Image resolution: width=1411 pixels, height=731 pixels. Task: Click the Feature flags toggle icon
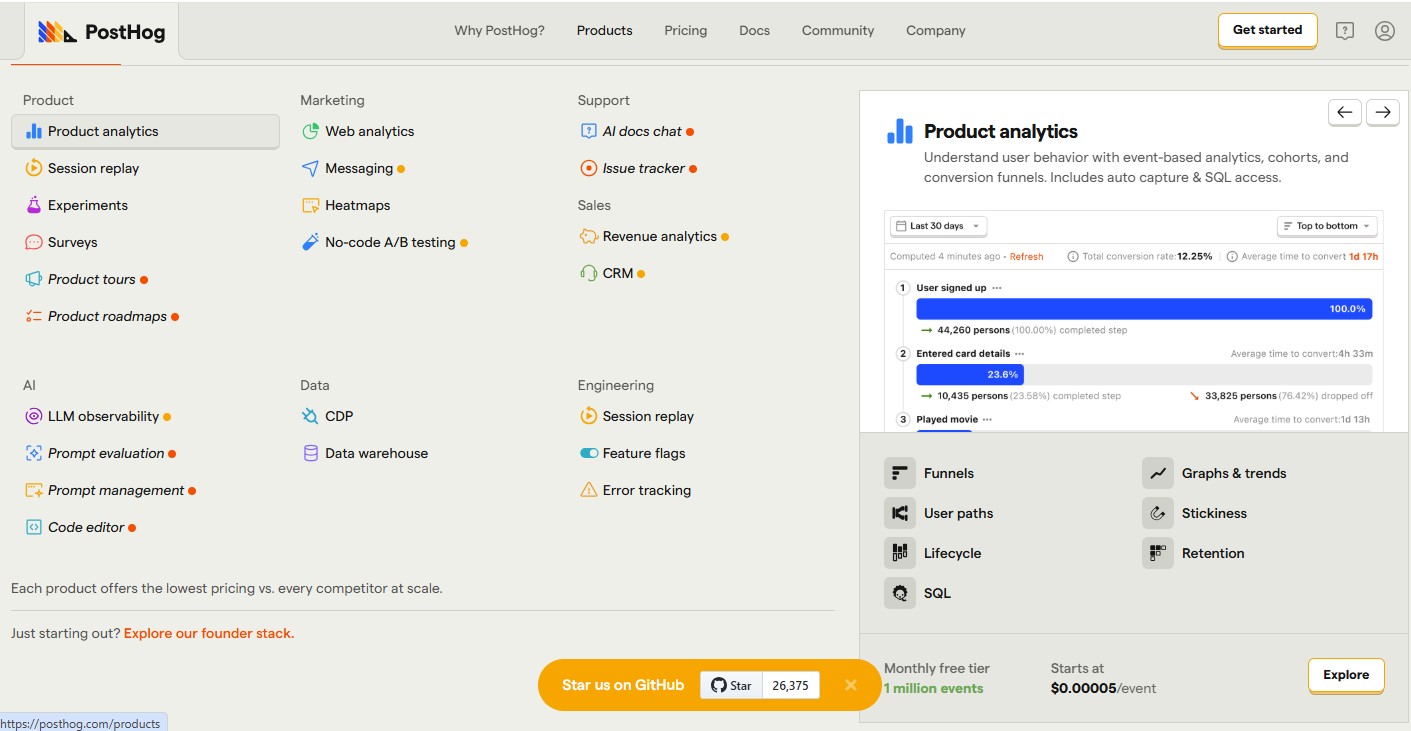589,453
